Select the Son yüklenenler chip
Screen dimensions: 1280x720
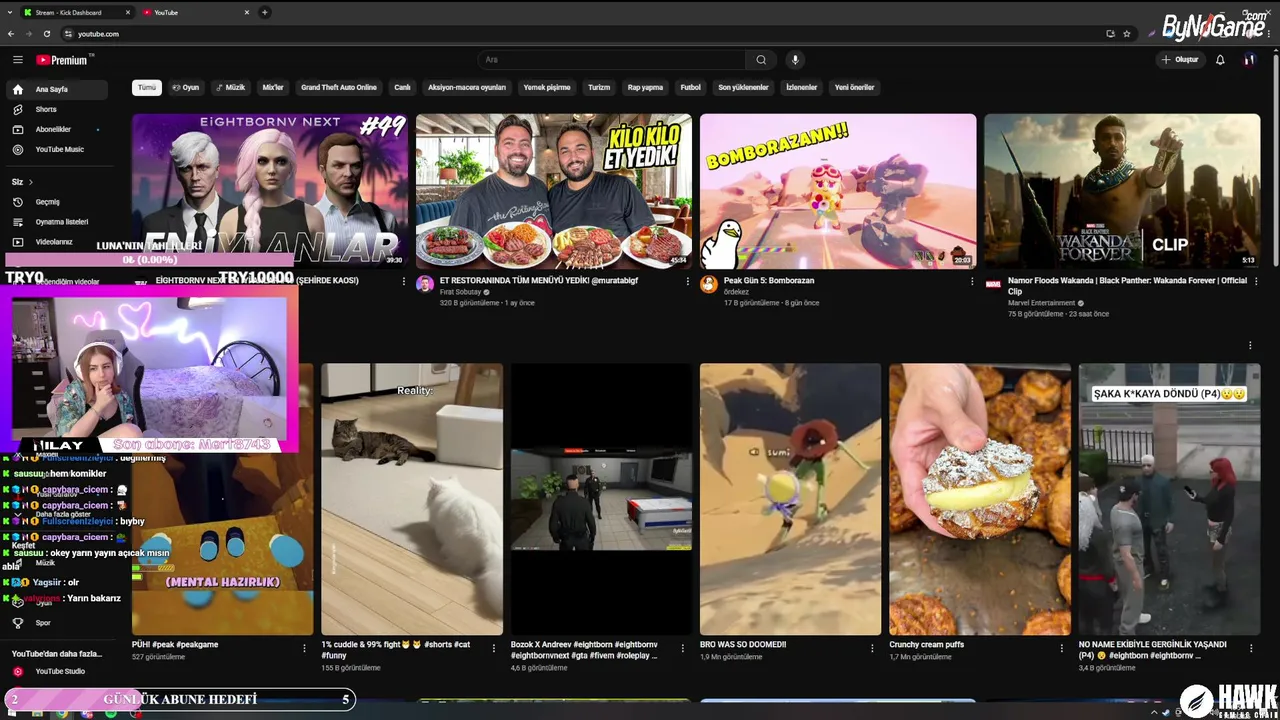[x=743, y=88]
